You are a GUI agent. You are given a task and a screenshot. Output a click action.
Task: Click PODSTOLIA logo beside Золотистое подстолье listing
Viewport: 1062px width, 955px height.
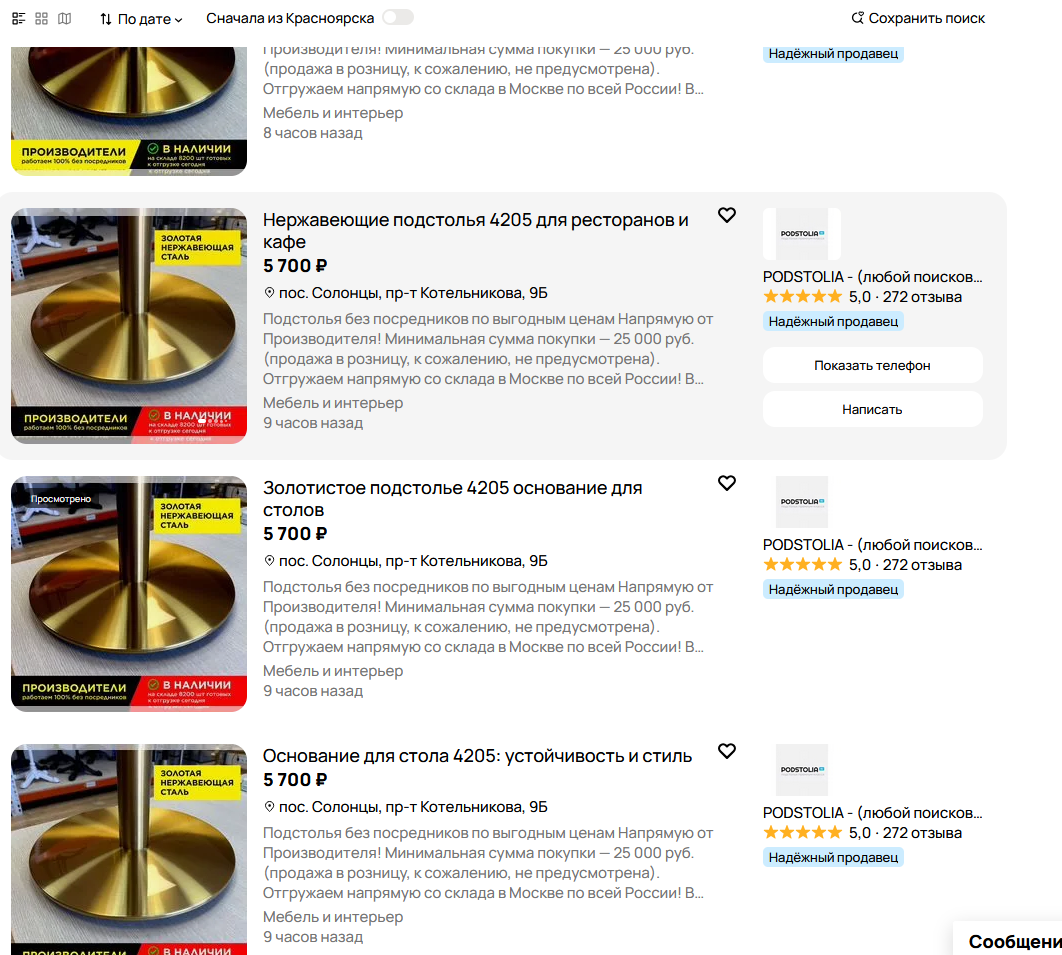pyautogui.click(x=801, y=502)
